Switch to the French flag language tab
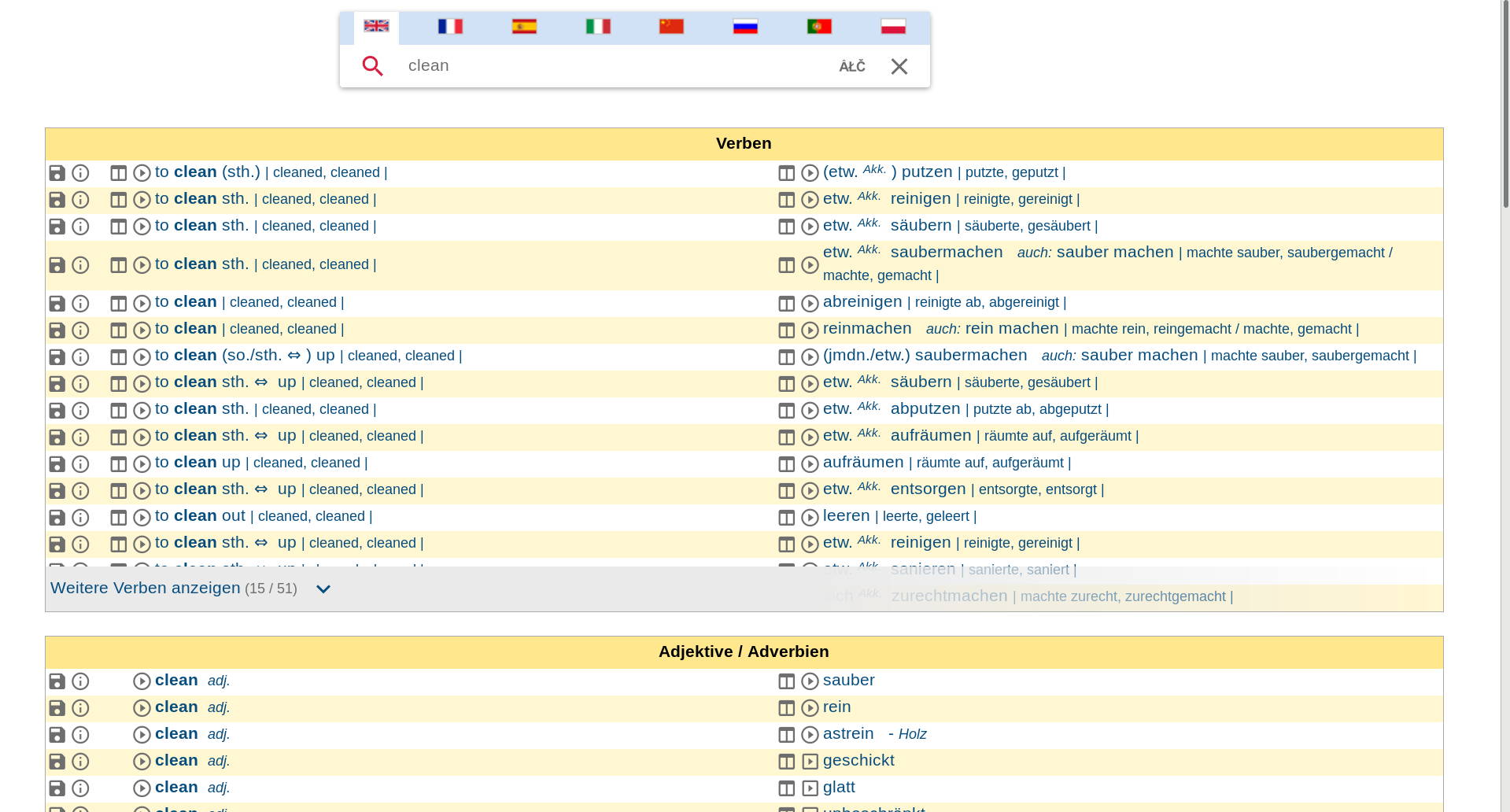The image size is (1510, 812). point(450,28)
